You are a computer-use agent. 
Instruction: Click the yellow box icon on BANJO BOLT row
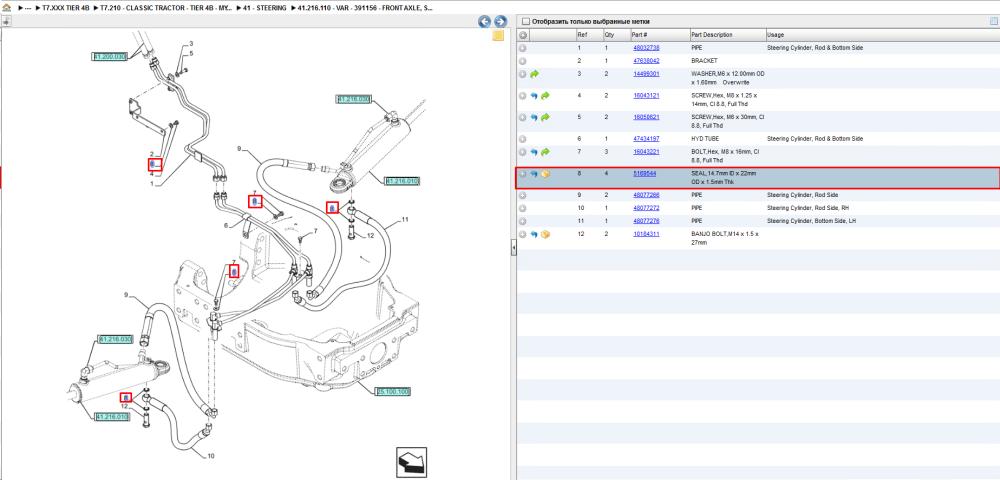(545, 235)
